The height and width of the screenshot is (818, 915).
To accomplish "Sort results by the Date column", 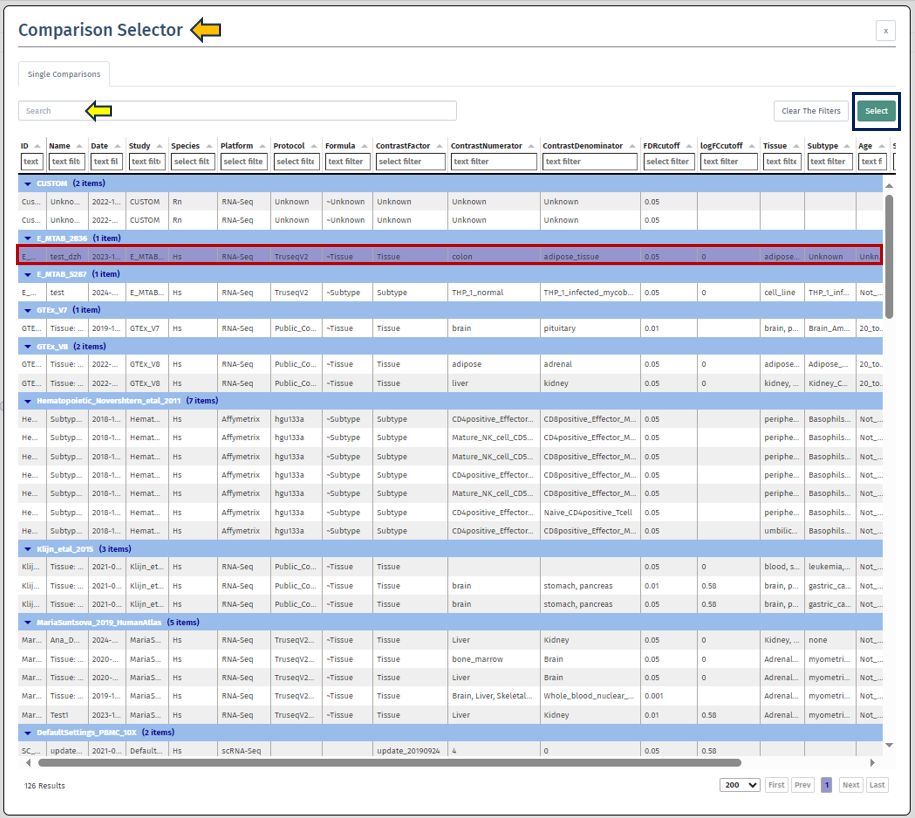I will point(118,145).
